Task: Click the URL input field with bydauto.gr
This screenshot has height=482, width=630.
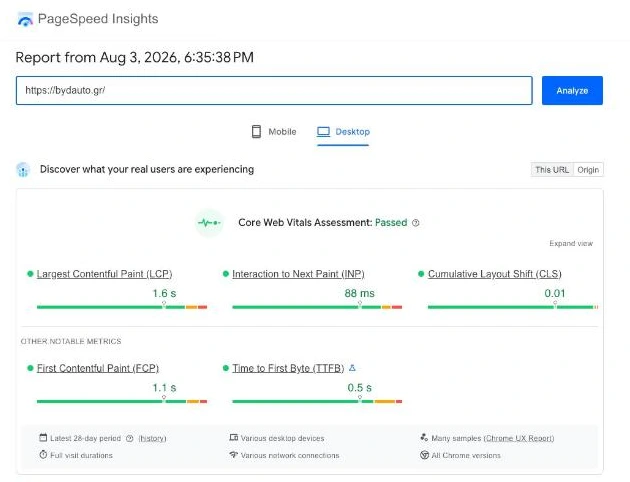Action: tap(274, 90)
